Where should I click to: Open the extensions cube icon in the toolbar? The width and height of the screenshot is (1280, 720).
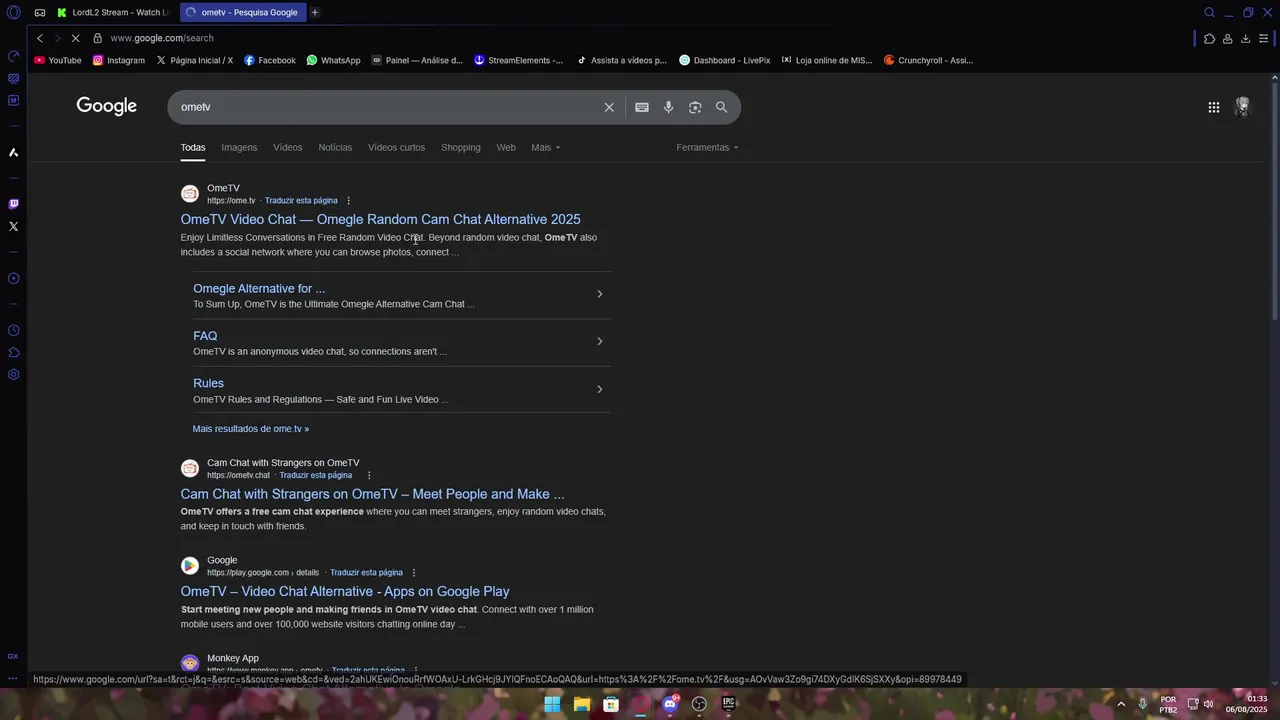click(x=1209, y=39)
